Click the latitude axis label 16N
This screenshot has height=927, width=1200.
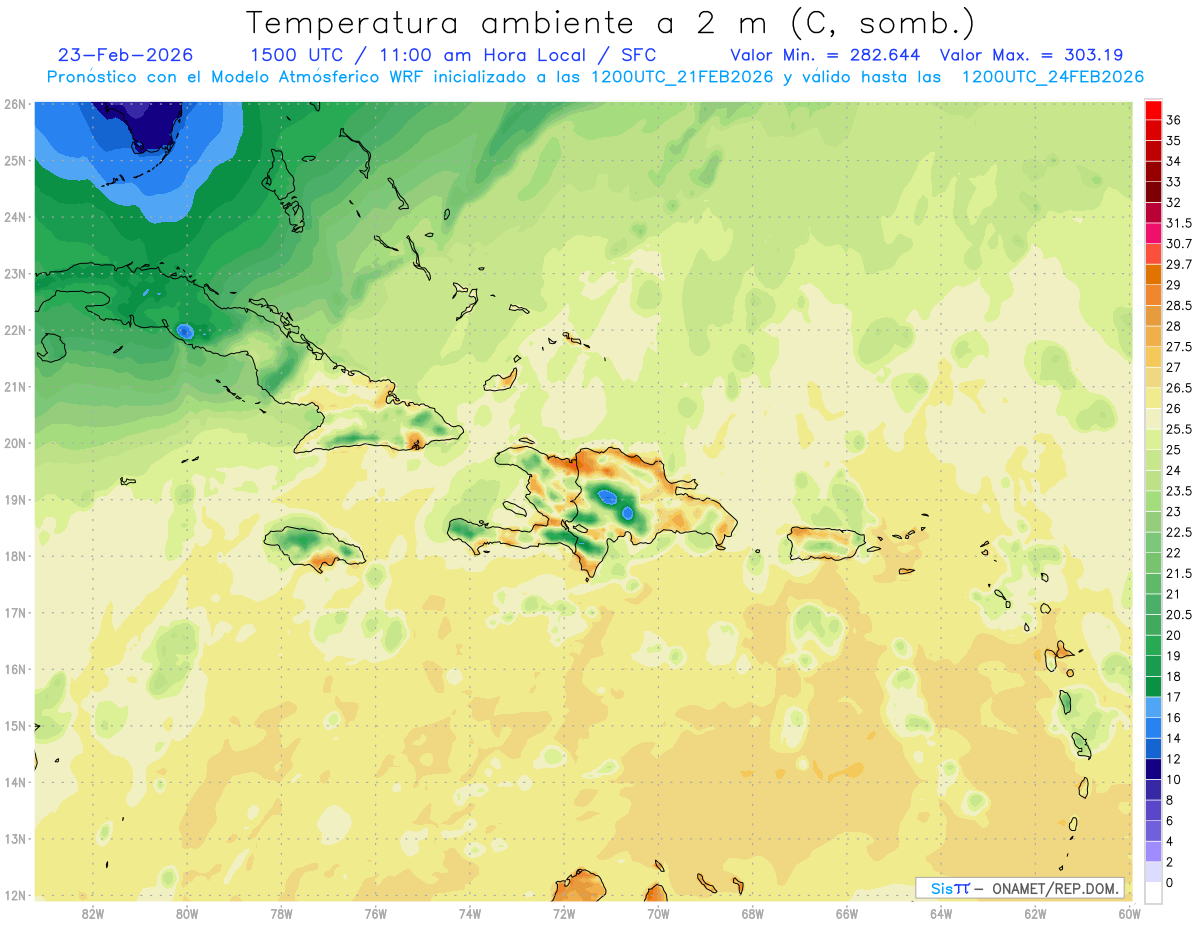tap(15, 669)
